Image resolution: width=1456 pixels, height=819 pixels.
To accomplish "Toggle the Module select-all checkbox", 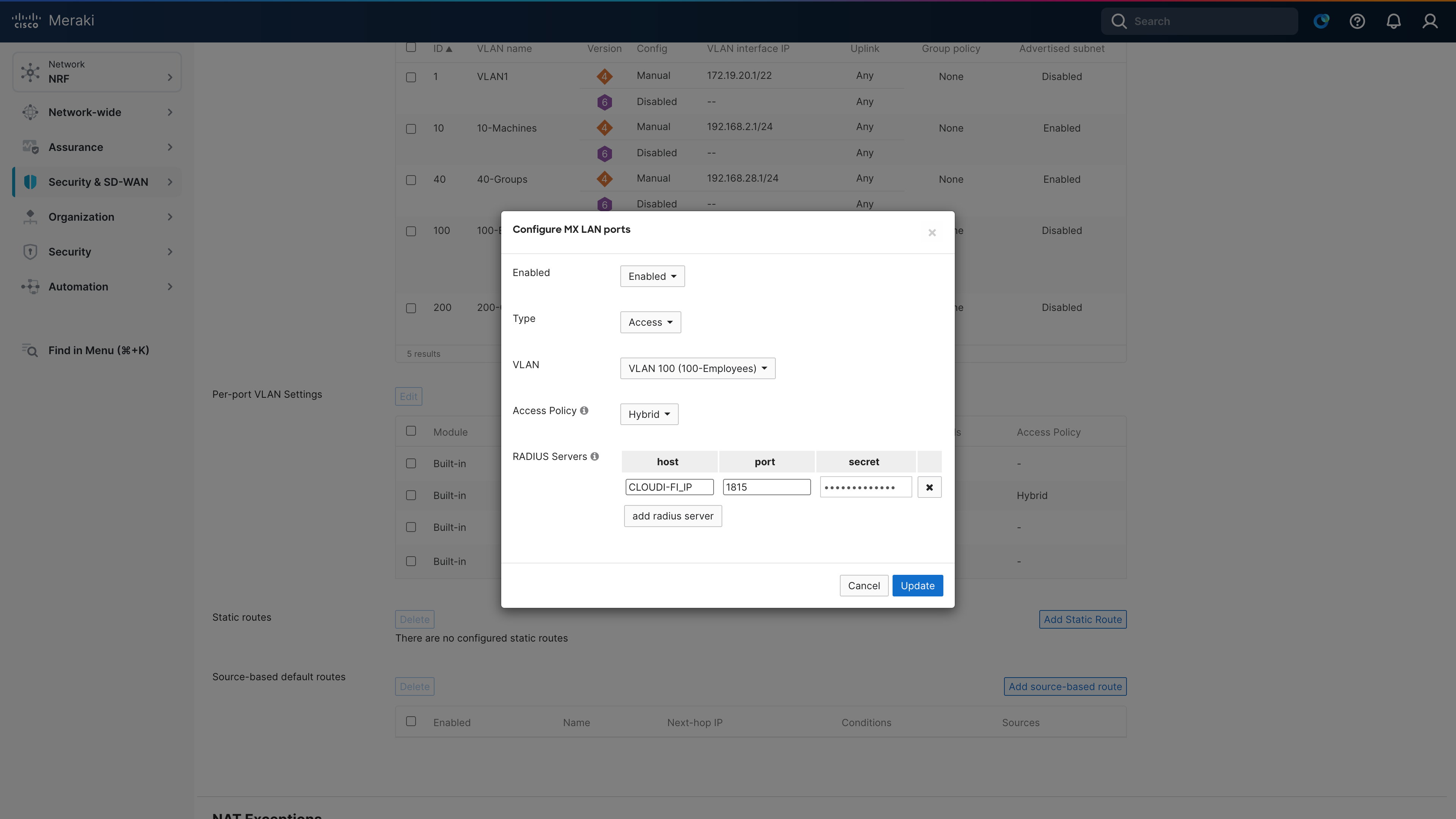I will coord(411,431).
